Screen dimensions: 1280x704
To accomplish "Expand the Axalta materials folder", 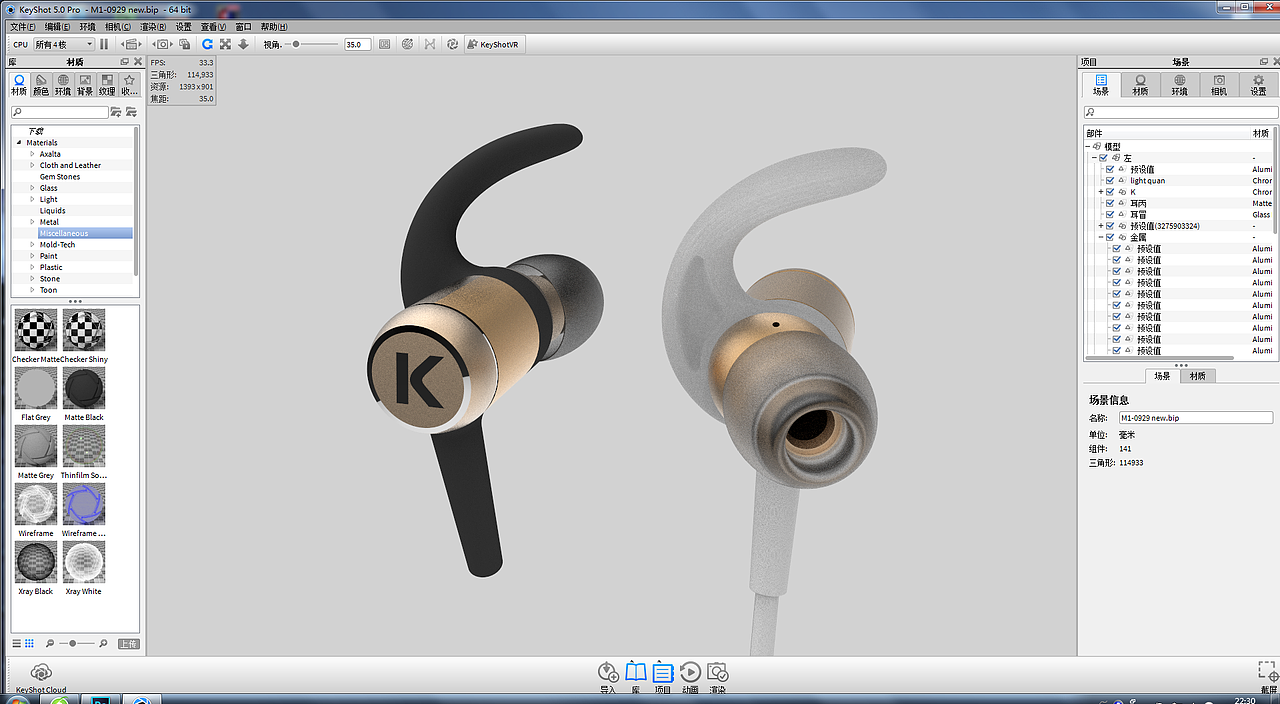I will coord(32,154).
